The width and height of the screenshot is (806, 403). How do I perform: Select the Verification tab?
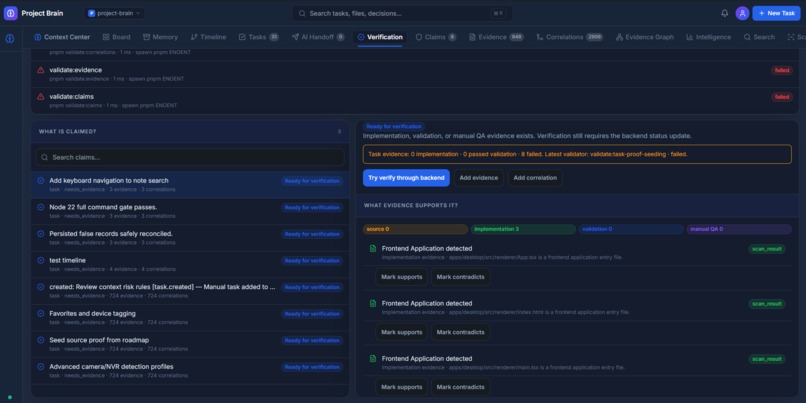coord(380,37)
